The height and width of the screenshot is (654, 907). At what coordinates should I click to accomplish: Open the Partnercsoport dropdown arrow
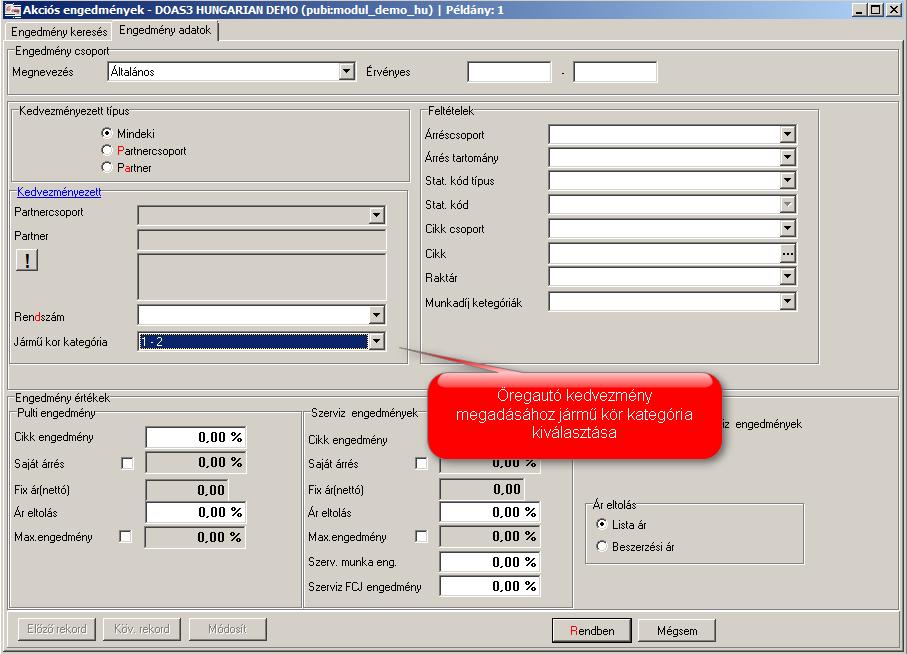click(377, 215)
